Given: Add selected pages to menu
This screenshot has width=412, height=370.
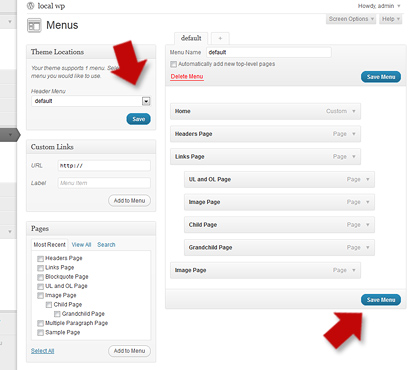Looking at the screenshot, I should pyautogui.click(x=129, y=351).
